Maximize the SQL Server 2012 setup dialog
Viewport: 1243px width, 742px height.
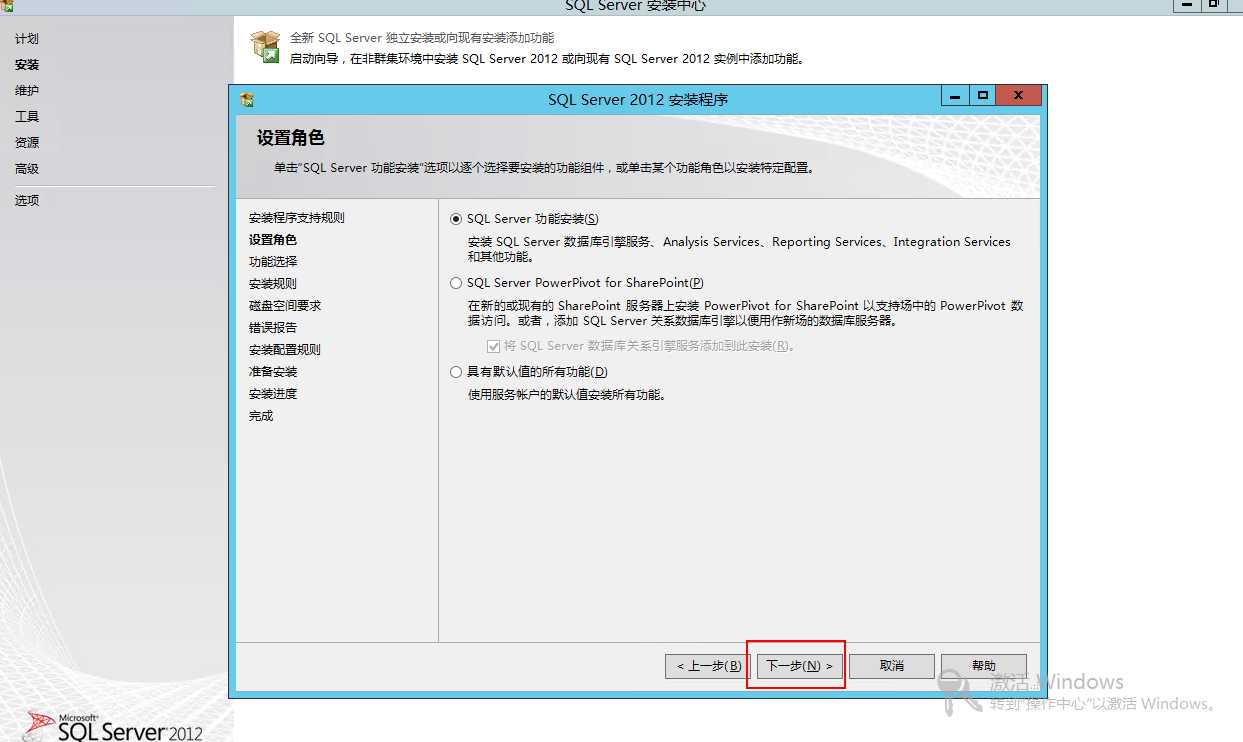983,96
